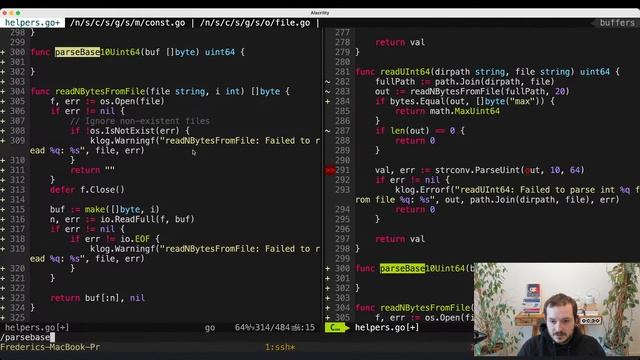Click klog.Errorf on right line 293
This screenshot has width=640, height=360.
pyautogui.click(x=422, y=190)
